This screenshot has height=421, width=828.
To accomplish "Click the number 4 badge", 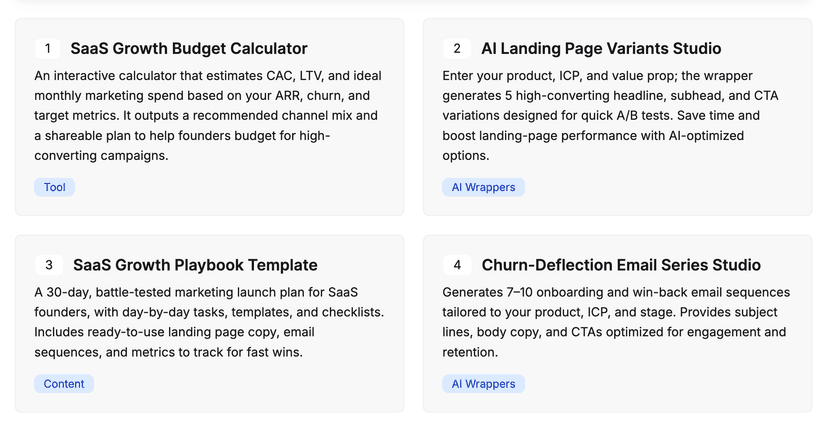I will tap(457, 265).
